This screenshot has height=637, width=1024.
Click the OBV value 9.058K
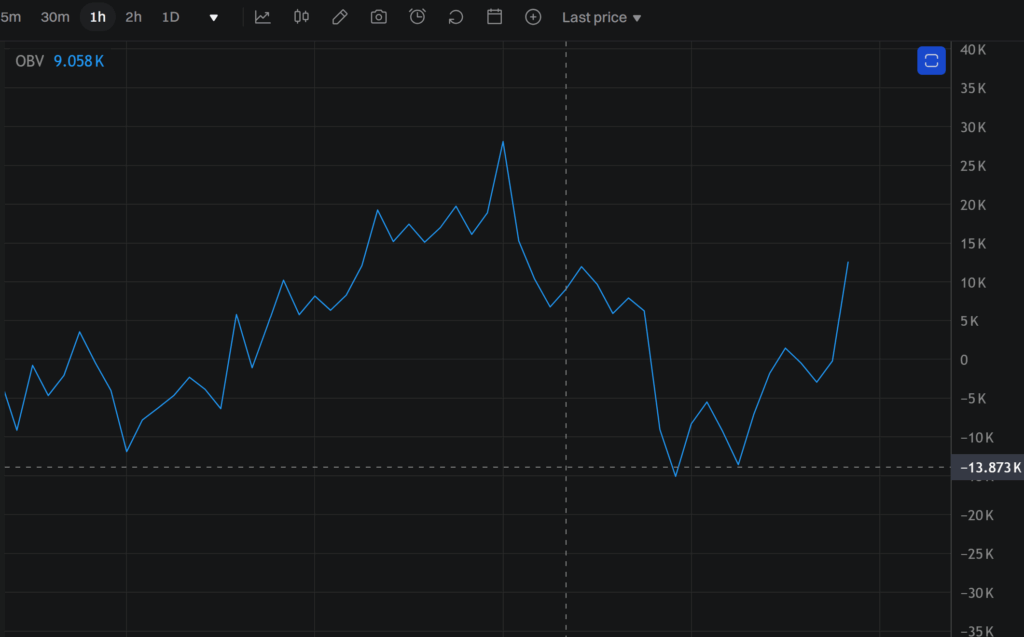(x=79, y=61)
